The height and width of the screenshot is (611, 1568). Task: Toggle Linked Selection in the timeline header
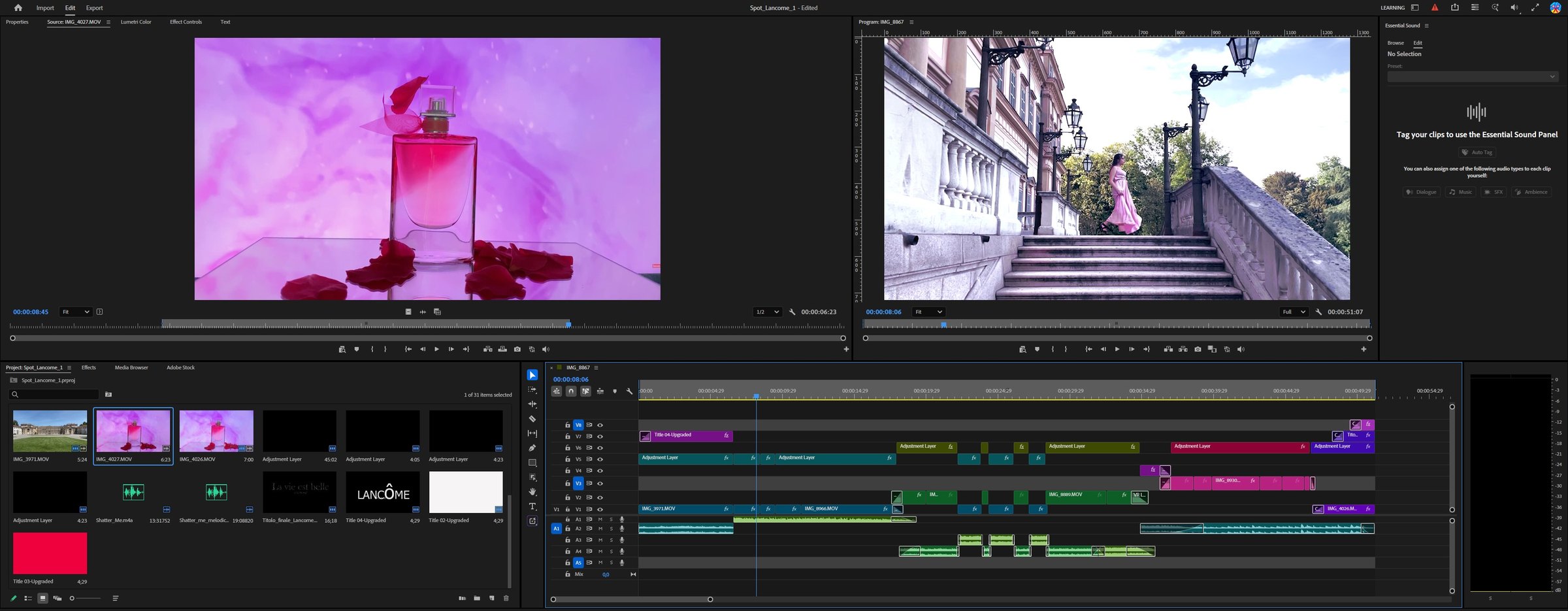585,391
